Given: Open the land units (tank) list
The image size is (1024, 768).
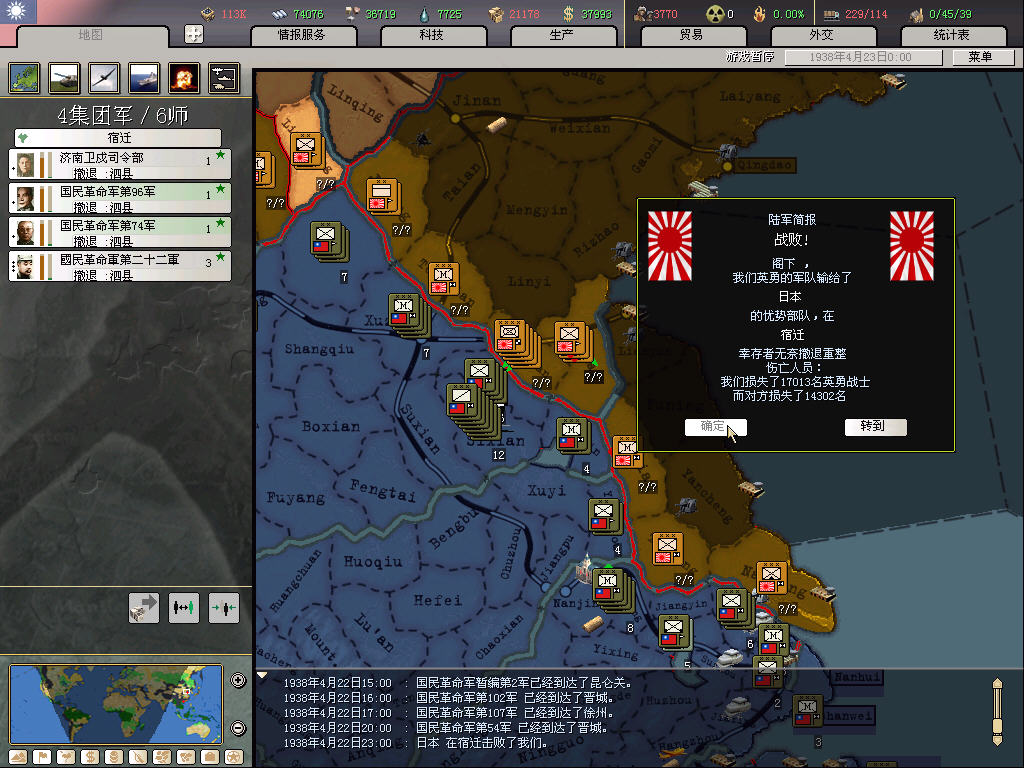Looking at the screenshot, I should tap(64, 78).
